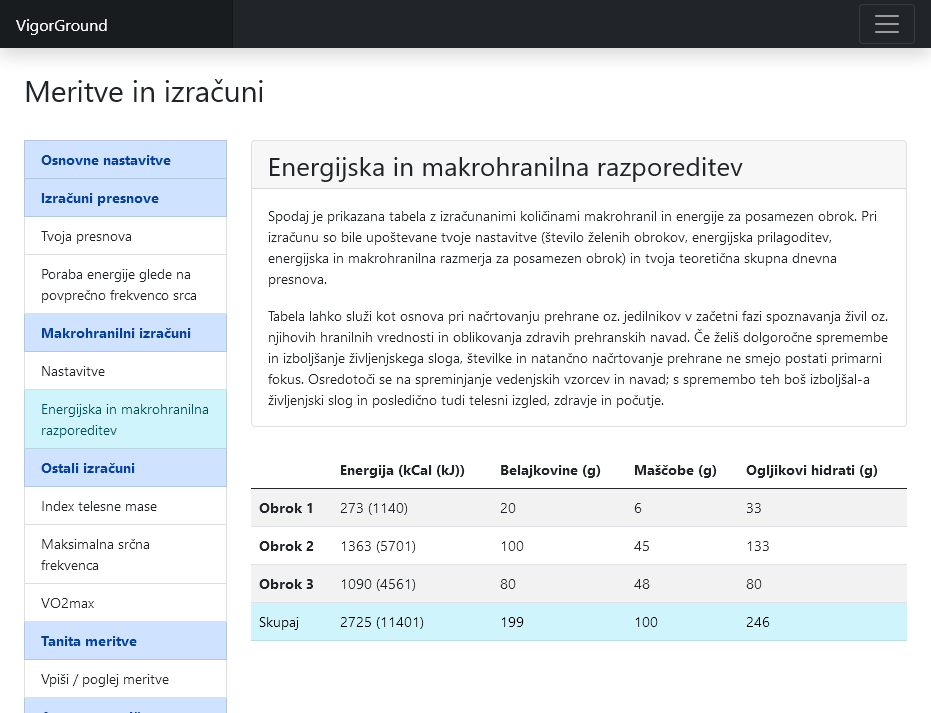Select Makrohranilni izračuni sidebar header

[116, 332]
